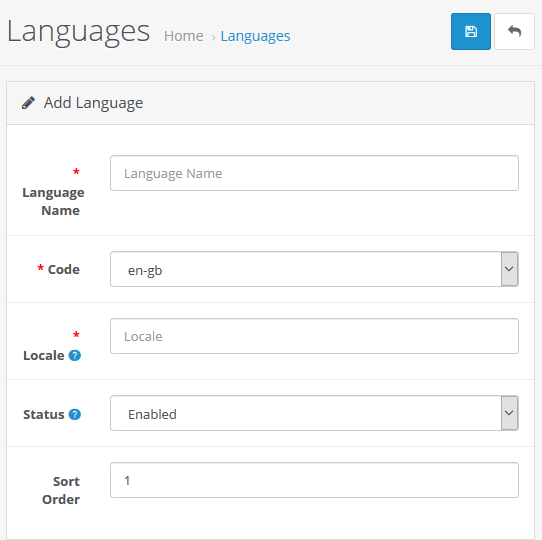Click the Language Name field label

pos(54,202)
